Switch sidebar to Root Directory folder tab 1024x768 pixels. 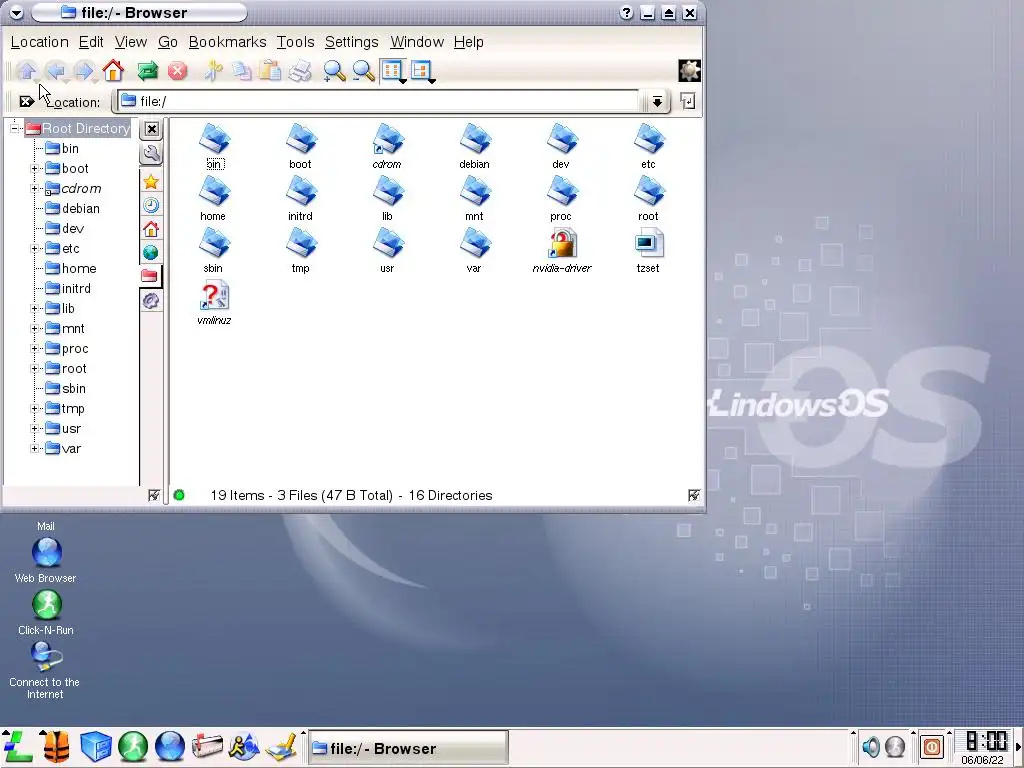(x=150, y=276)
